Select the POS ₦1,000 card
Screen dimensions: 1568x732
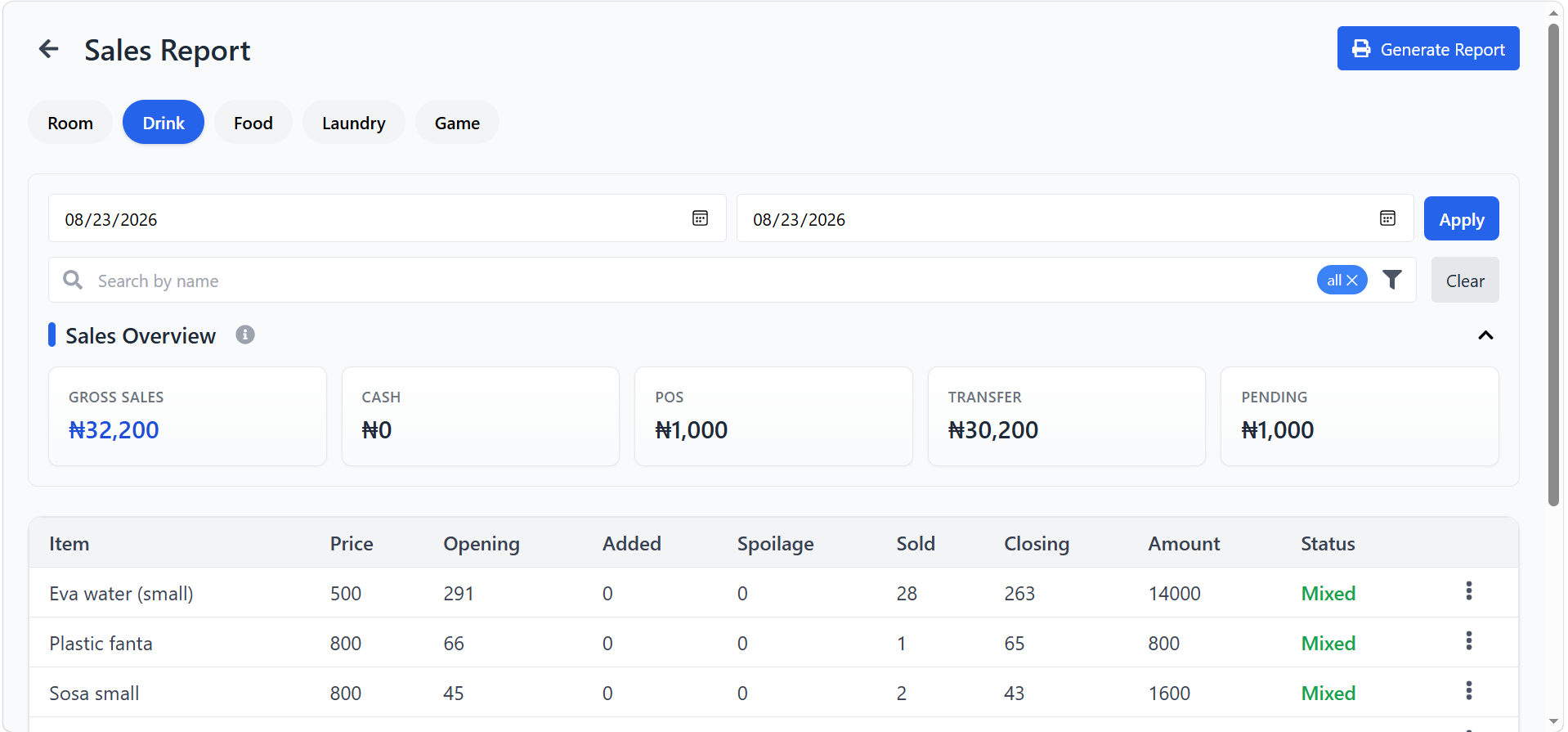pyautogui.click(x=773, y=416)
